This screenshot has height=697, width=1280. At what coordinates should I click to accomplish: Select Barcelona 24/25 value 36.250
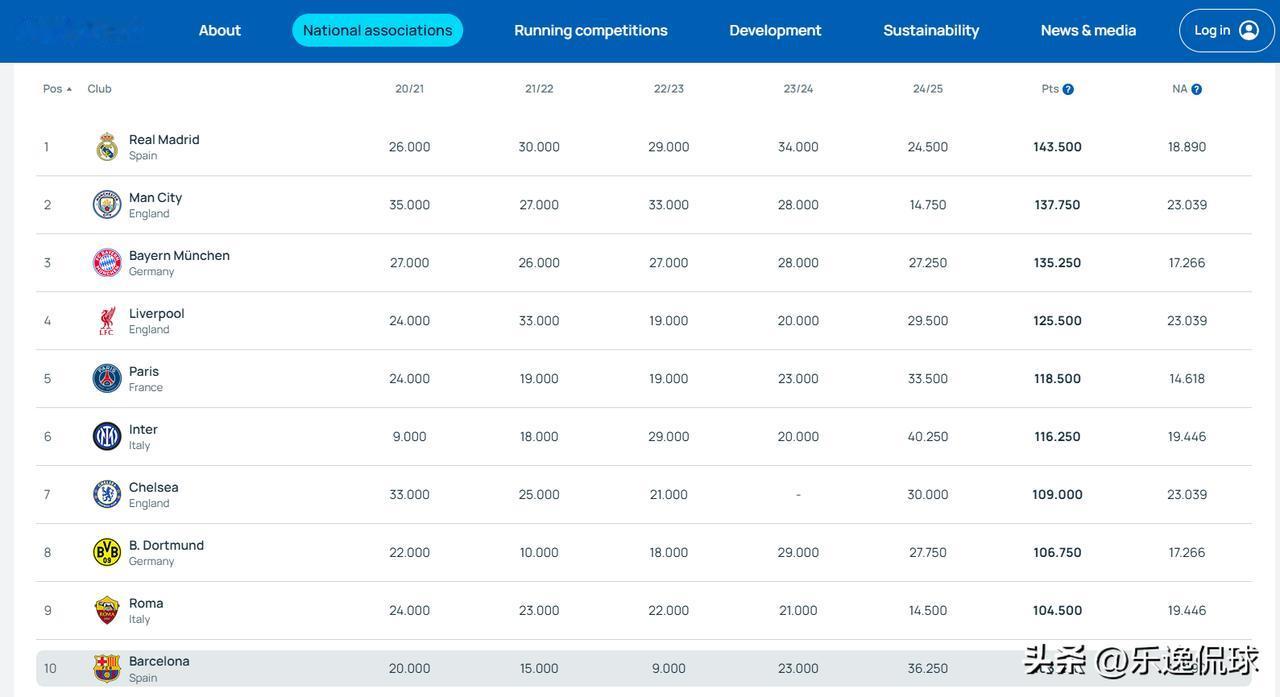928,669
